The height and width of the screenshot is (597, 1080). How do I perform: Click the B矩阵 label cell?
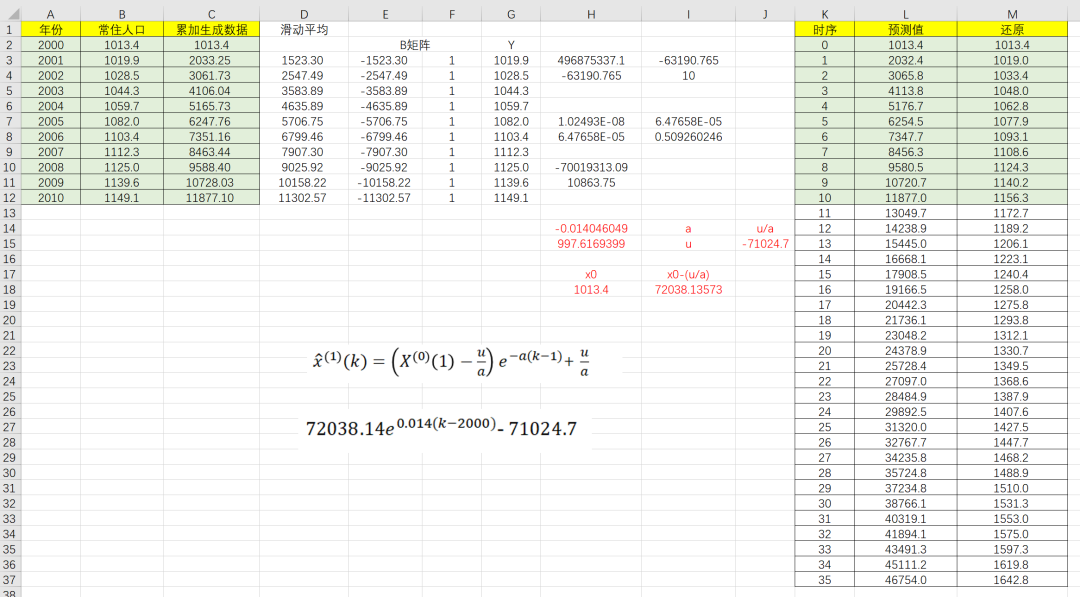(x=415, y=45)
